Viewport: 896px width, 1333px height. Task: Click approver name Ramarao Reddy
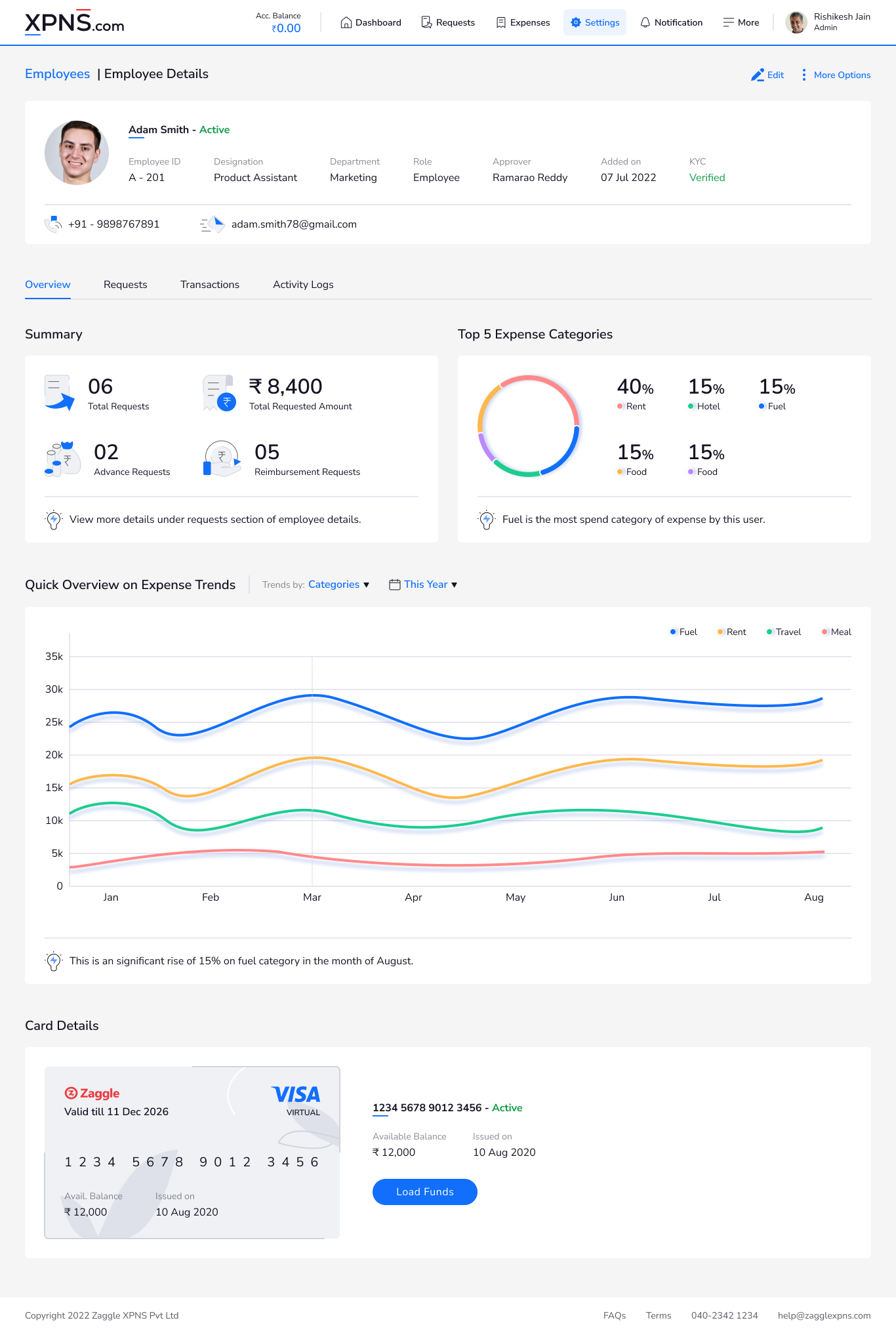(x=530, y=178)
